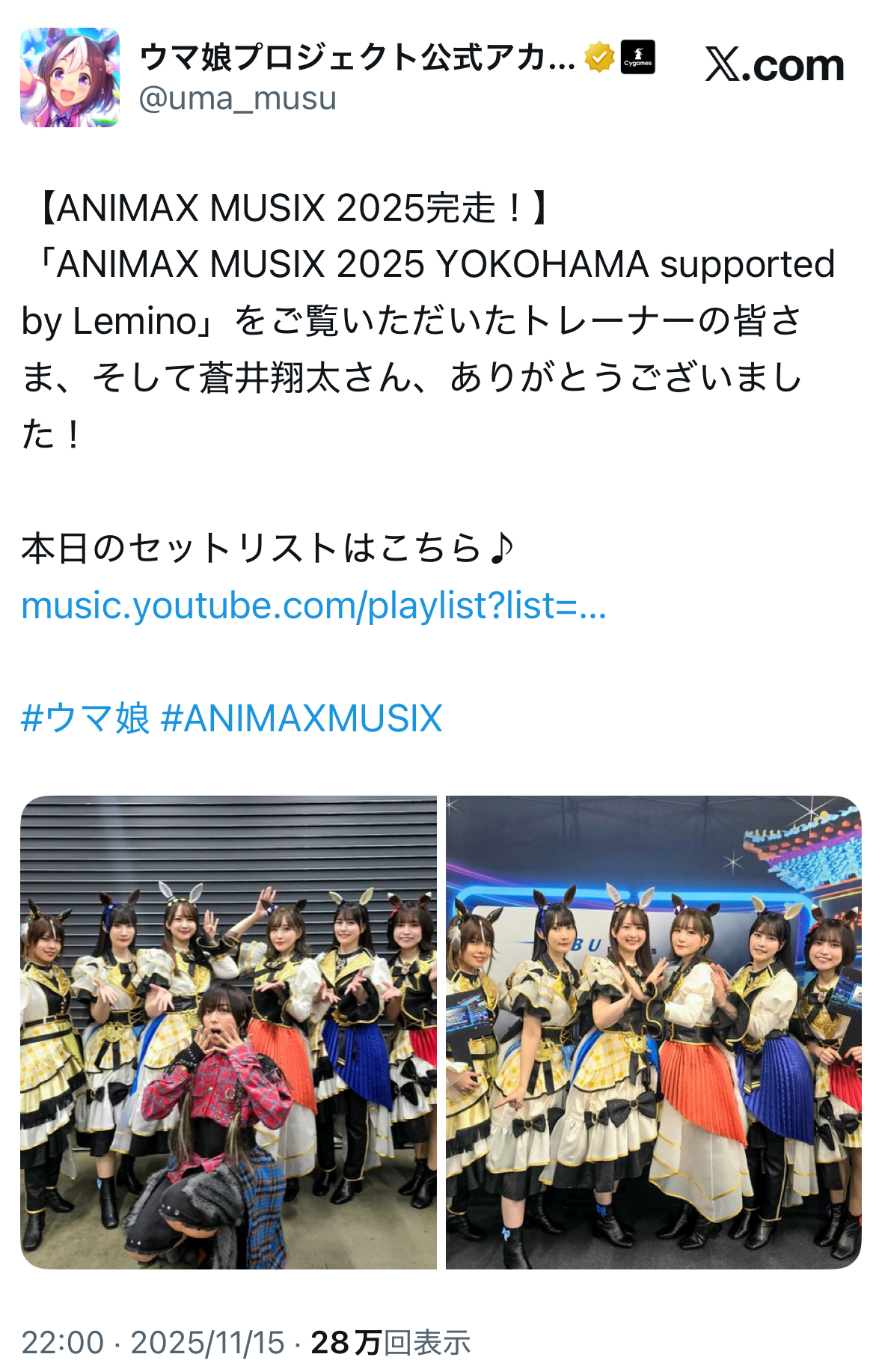Open the display name ウマ娘プロジェクト公式アカ…
Viewport: 882px width, 1372px height.
[x=358, y=58]
